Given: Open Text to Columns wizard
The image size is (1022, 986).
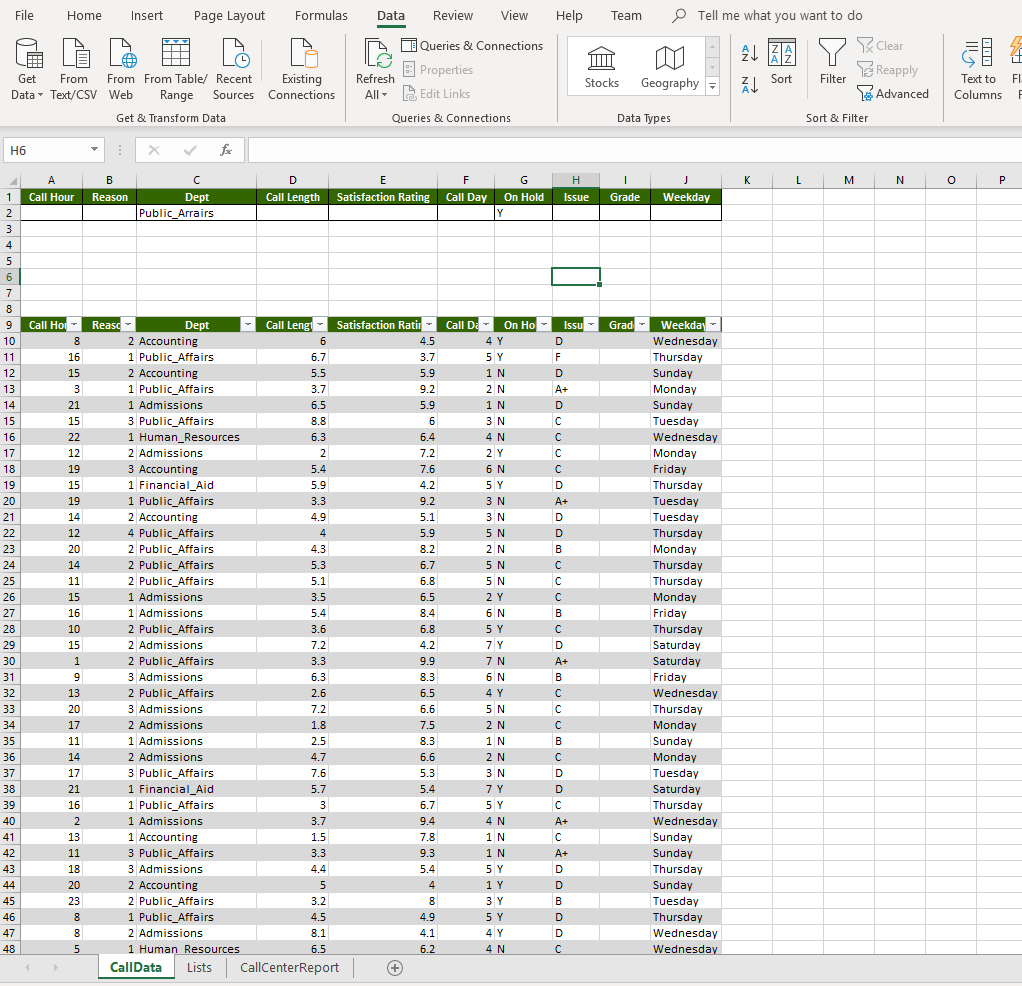Looking at the screenshot, I should pyautogui.click(x=977, y=68).
